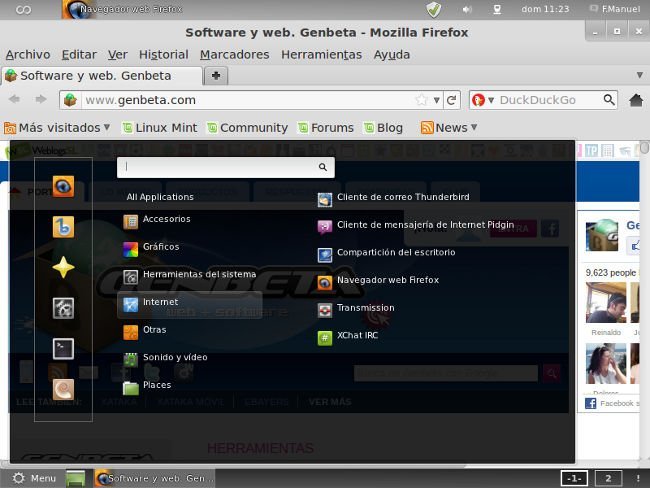
Task: Open the Herramientas menu
Action: click(x=321, y=55)
